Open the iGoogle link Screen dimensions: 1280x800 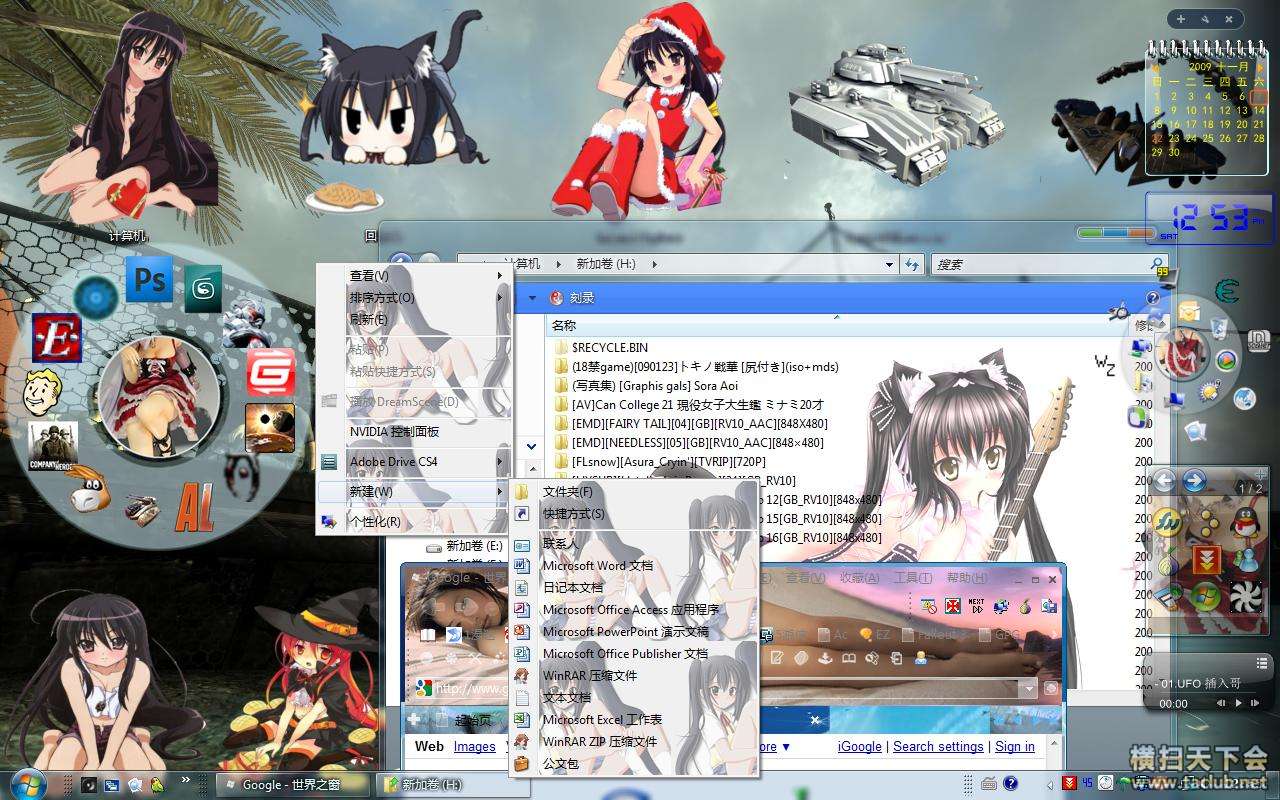point(859,746)
